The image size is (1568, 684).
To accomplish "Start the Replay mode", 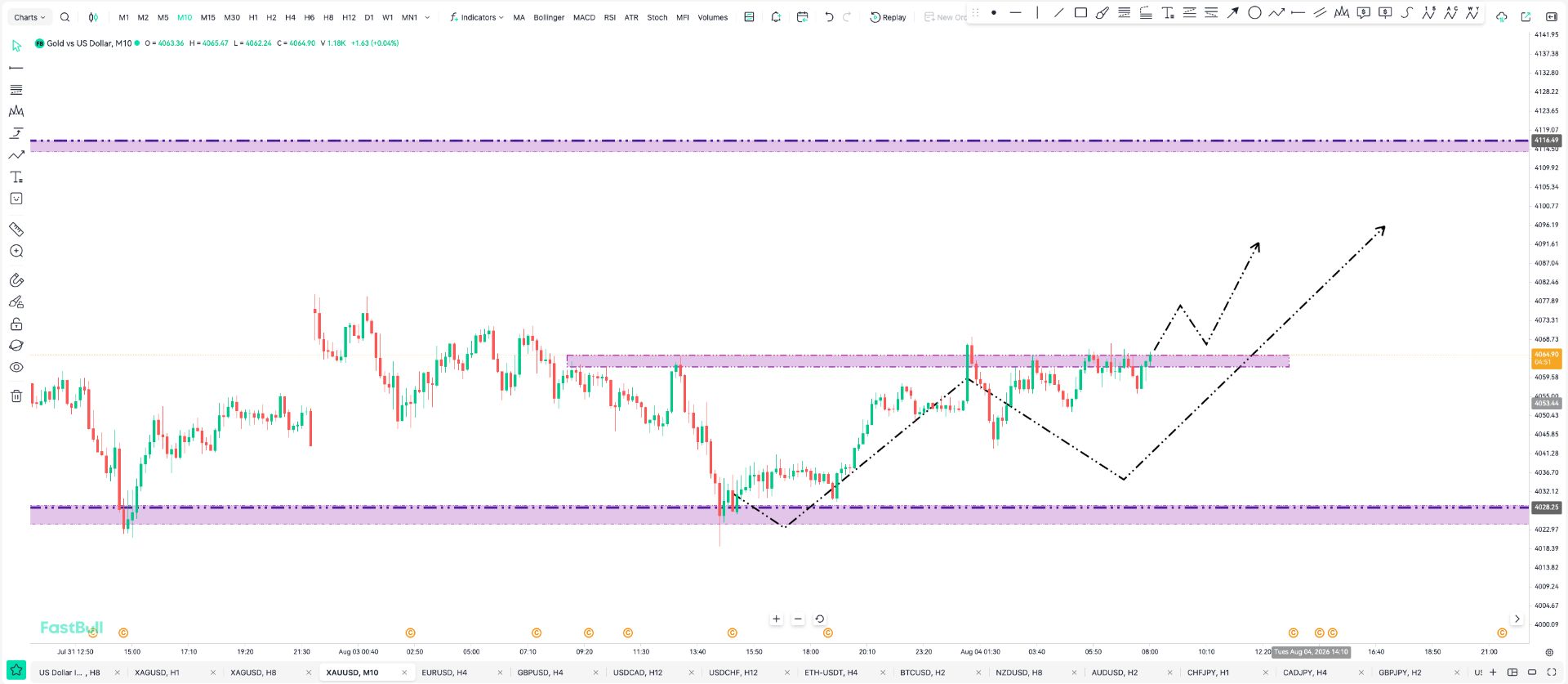I will coord(889,17).
